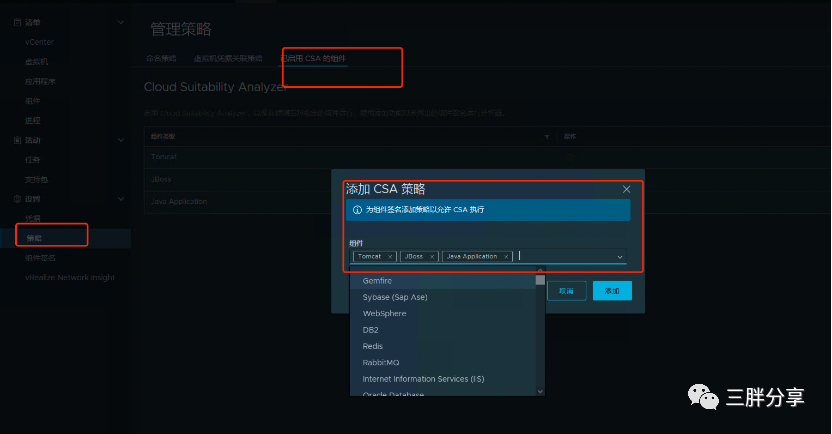Screen dimensions: 832x434
Task: Select WebSphere in the component list
Action: (443, 314)
